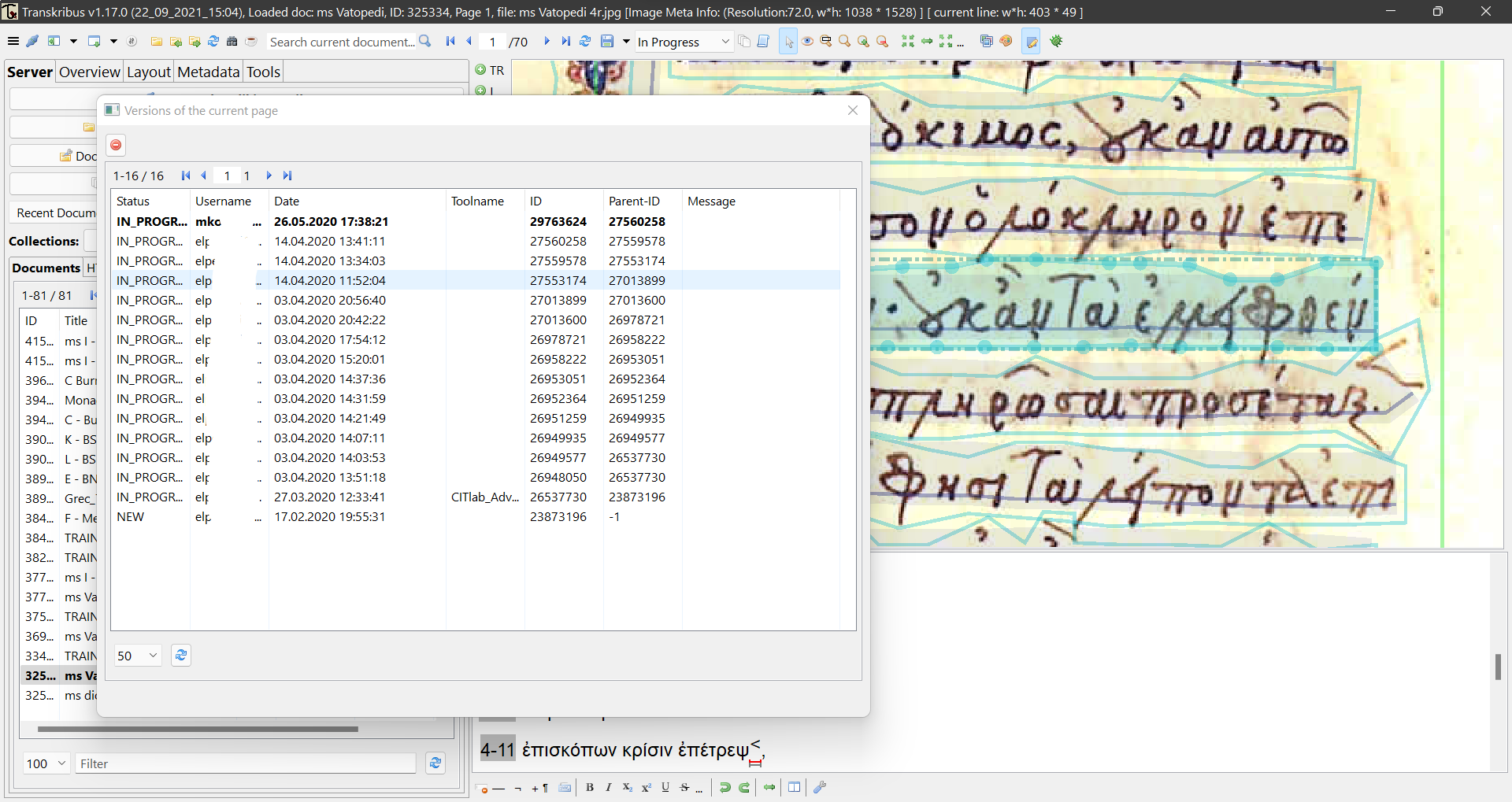Open image color palette settings
Image resolution: width=1512 pixels, height=802 pixels.
click(x=1006, y=41)
